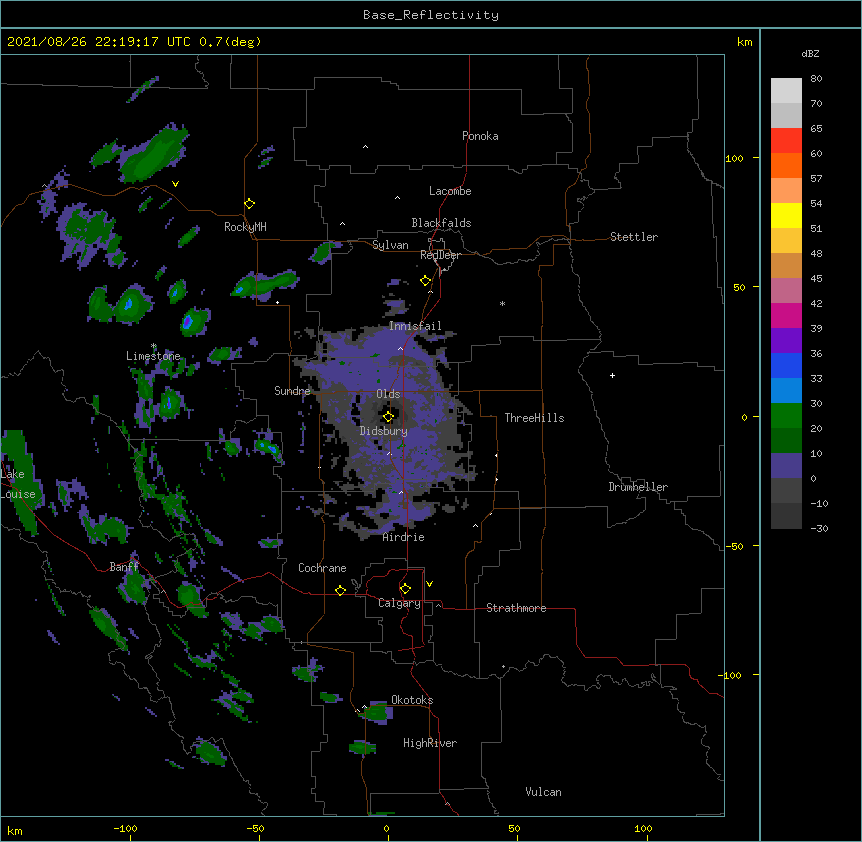Viewport: 862px width, 842px height.
Task: Click the RockyMH label
Action: [245, 226]
